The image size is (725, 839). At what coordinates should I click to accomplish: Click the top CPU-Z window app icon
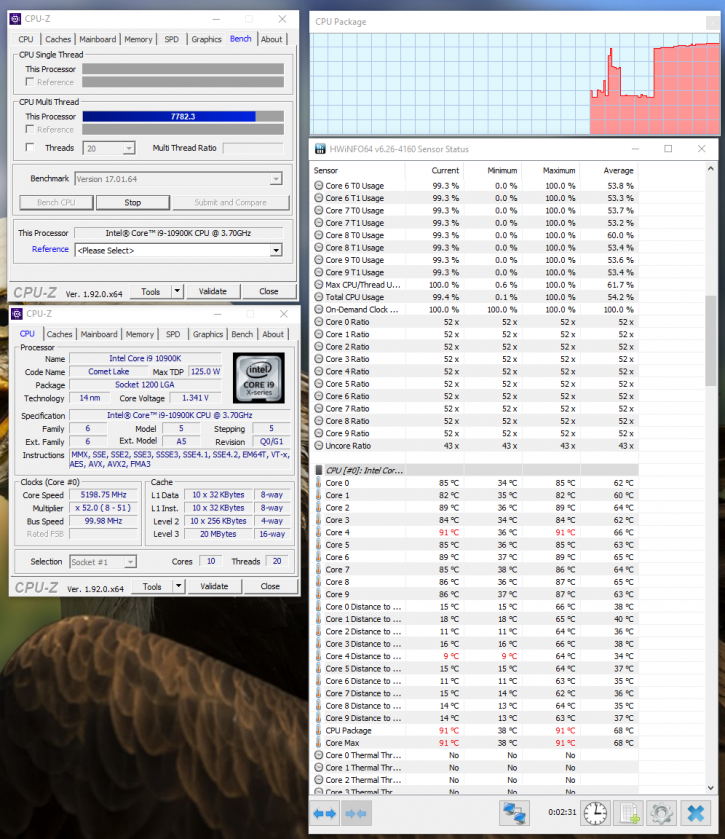(x=16, y=19)
